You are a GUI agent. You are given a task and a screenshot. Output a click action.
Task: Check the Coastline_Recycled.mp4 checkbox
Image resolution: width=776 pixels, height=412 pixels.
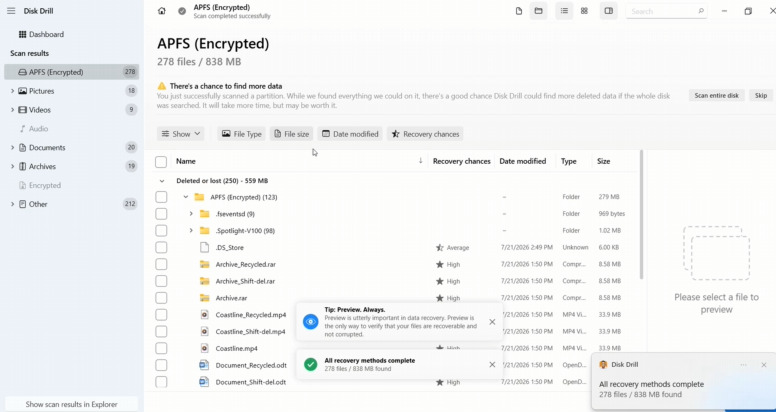point(161,315)
